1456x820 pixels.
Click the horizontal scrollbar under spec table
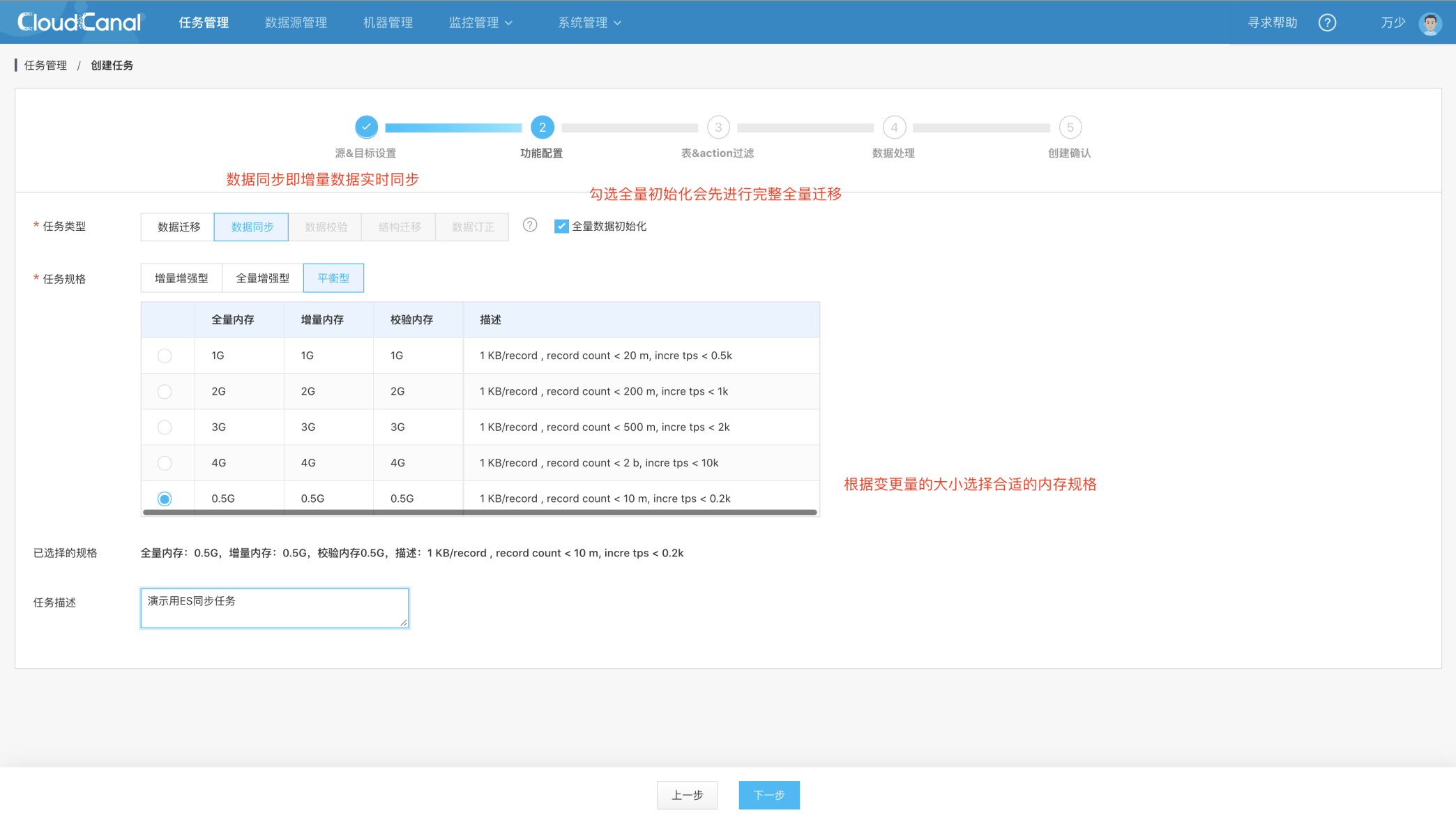(x=480, y=512)
